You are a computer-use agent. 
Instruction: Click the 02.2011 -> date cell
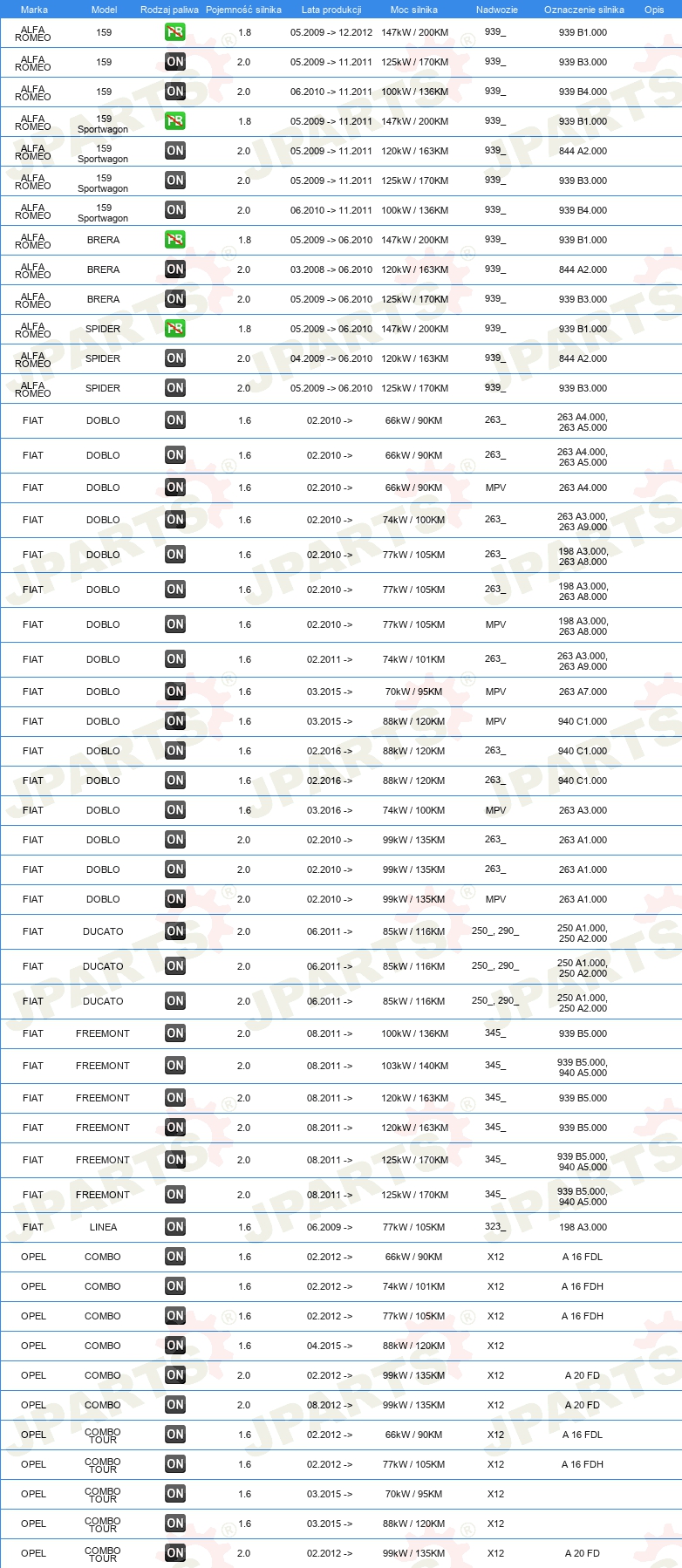click(330, 659)
